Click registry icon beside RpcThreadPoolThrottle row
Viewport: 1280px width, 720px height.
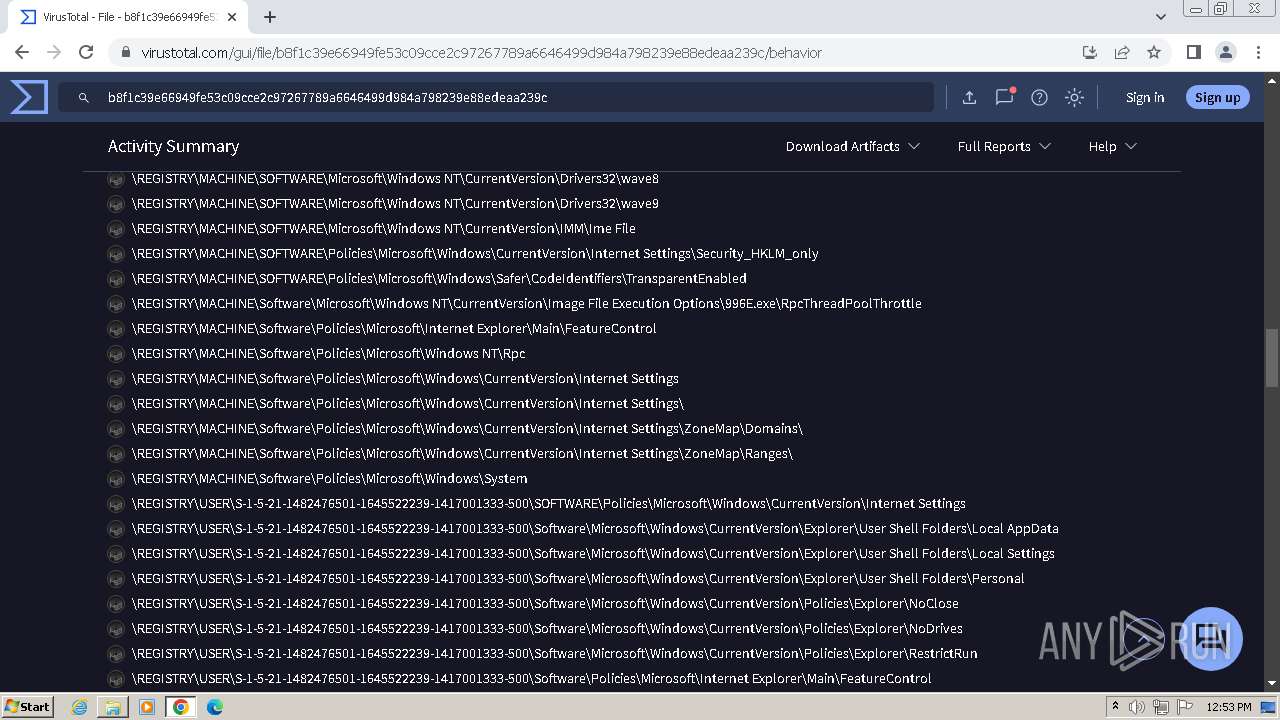coord(116,304)
